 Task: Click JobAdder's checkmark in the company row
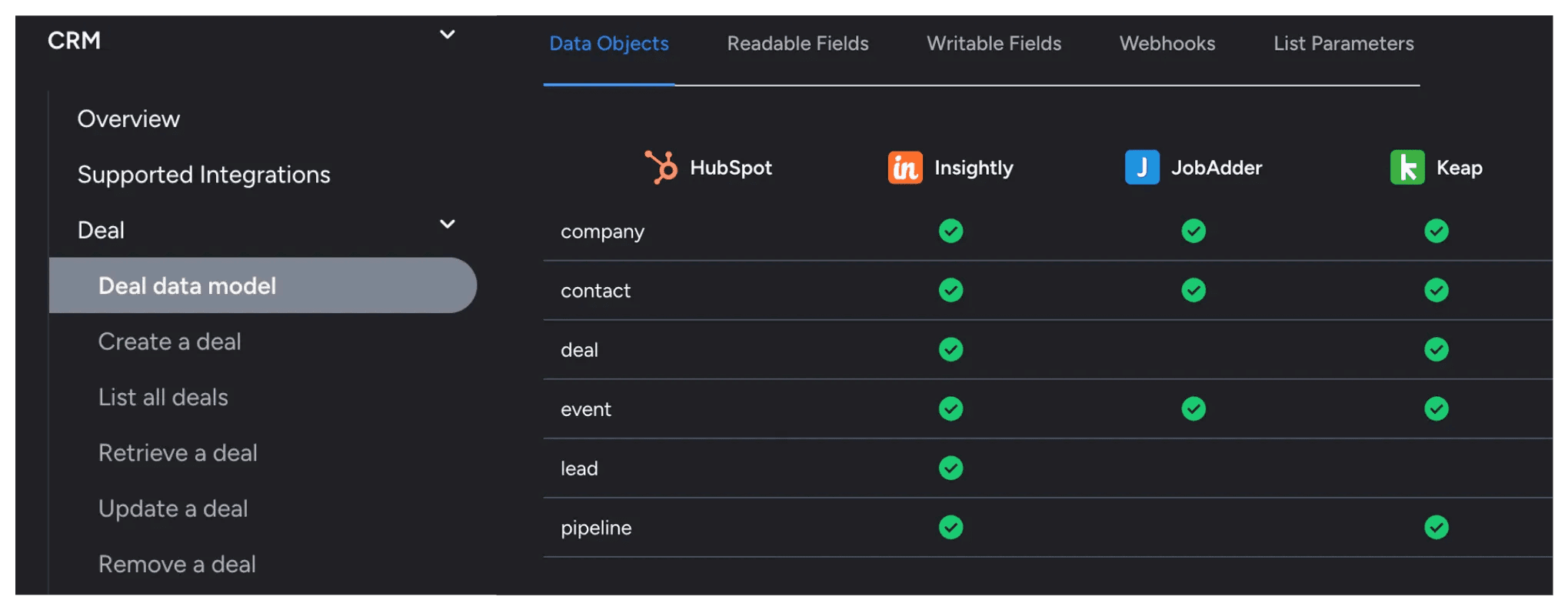click(1193, 231)
